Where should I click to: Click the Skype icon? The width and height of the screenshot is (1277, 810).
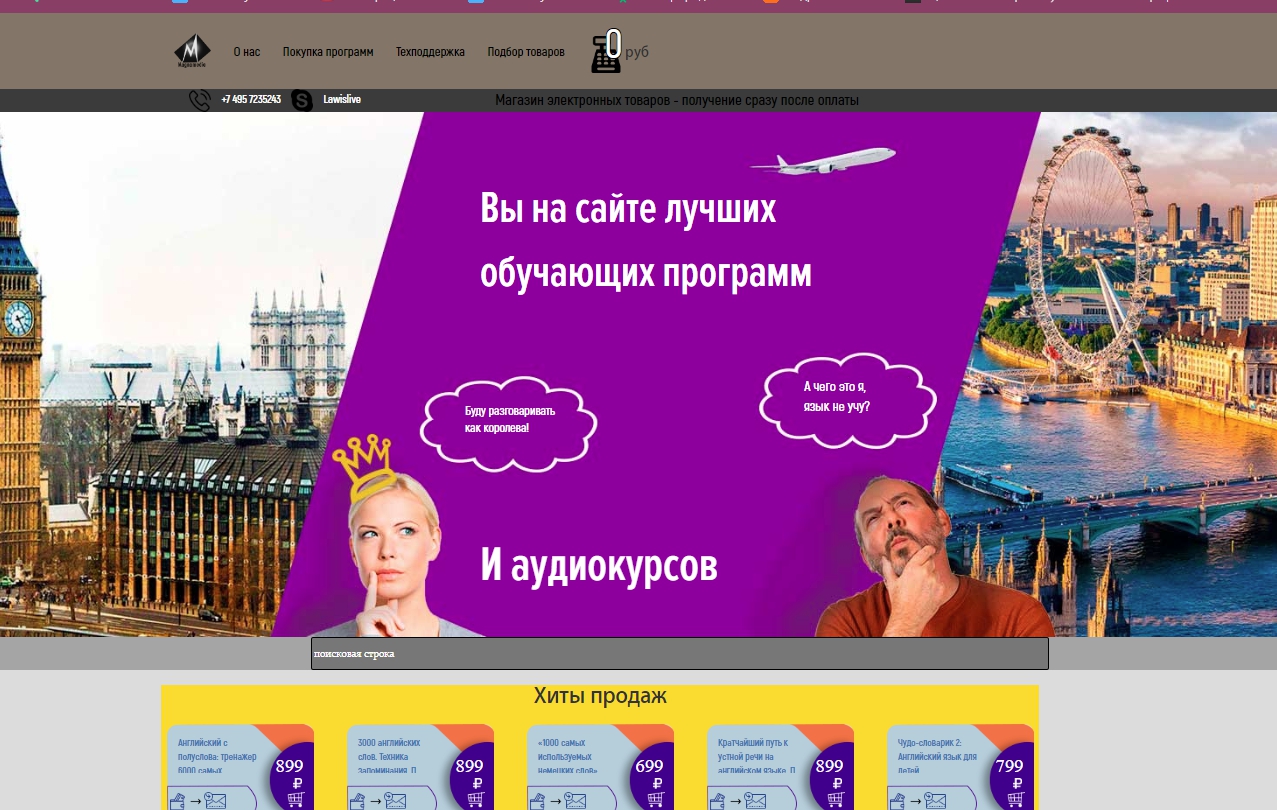click(302, 100)
